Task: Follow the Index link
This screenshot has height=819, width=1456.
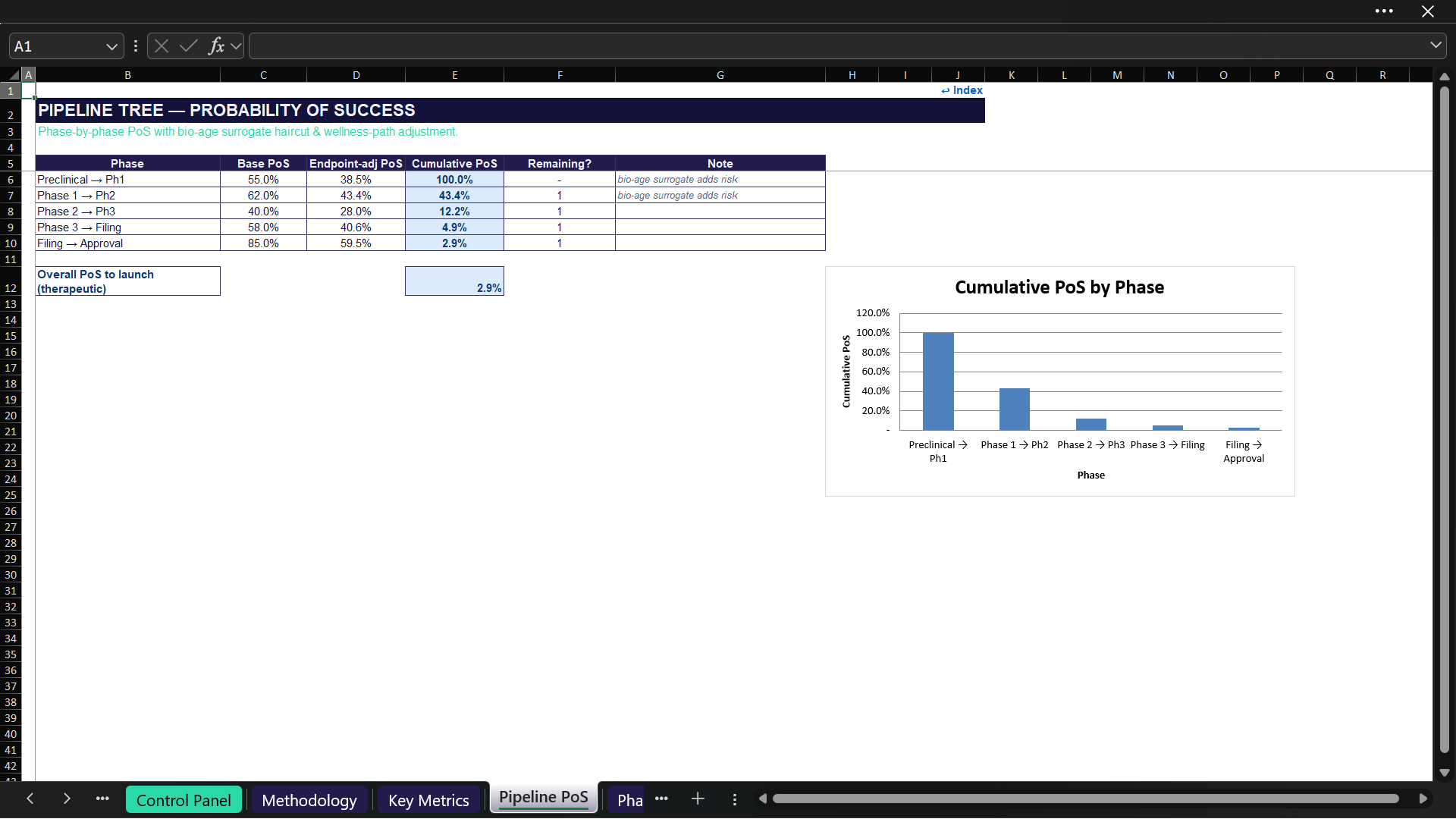Action: [x=962, y=90]
